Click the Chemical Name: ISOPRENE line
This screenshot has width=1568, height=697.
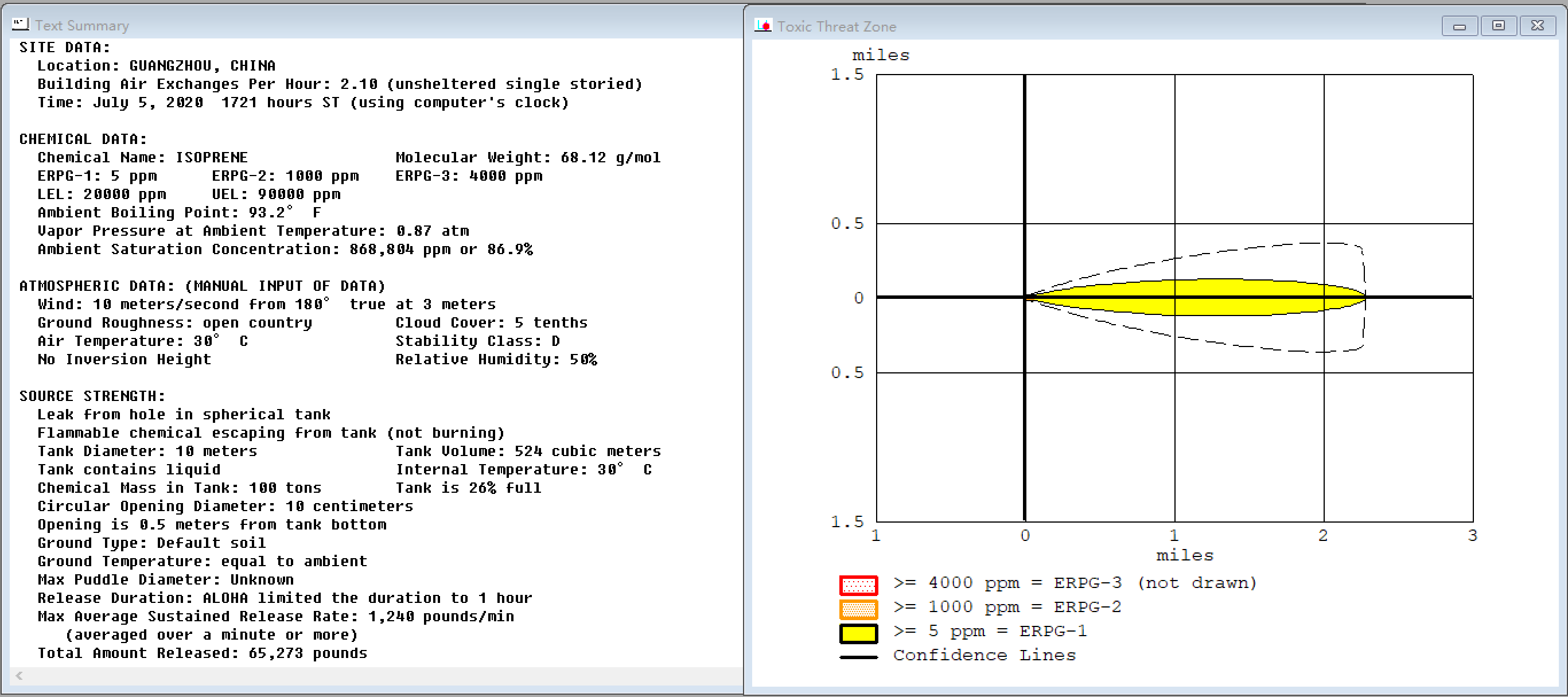(142, 158)
